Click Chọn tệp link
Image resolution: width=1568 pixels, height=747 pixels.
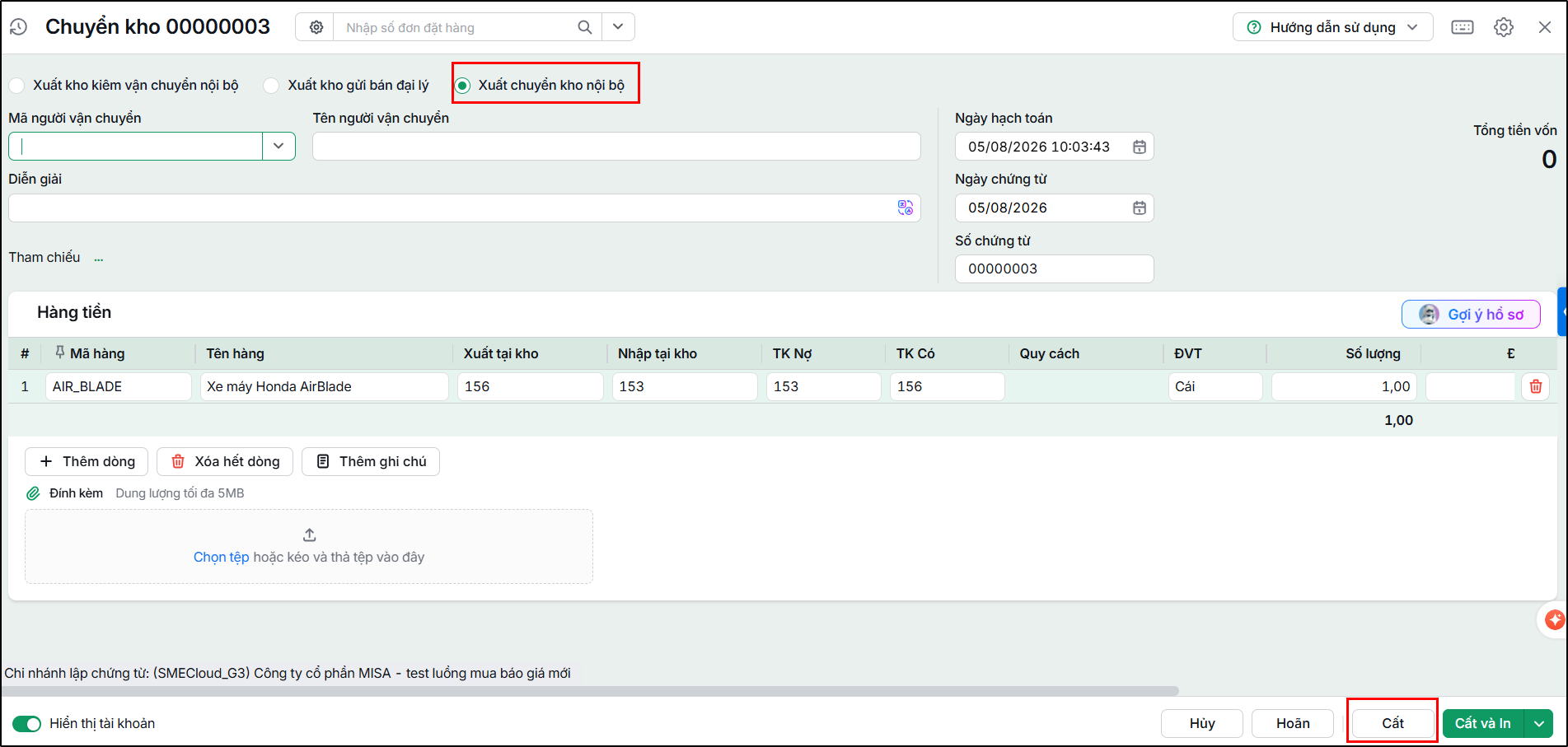tap(221, 557)
